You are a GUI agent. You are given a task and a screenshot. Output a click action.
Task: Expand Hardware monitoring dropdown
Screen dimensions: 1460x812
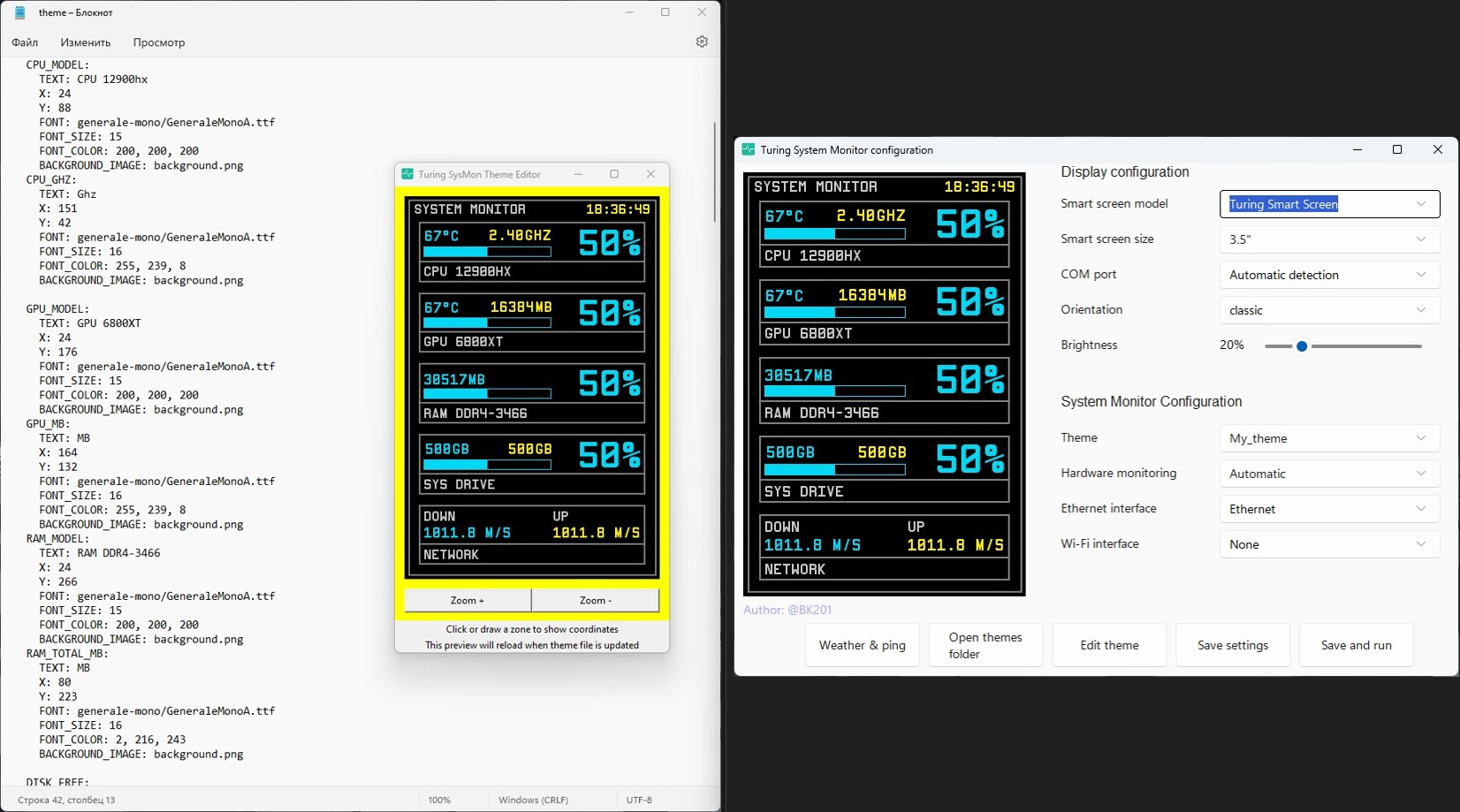(x=1329, y=474)
